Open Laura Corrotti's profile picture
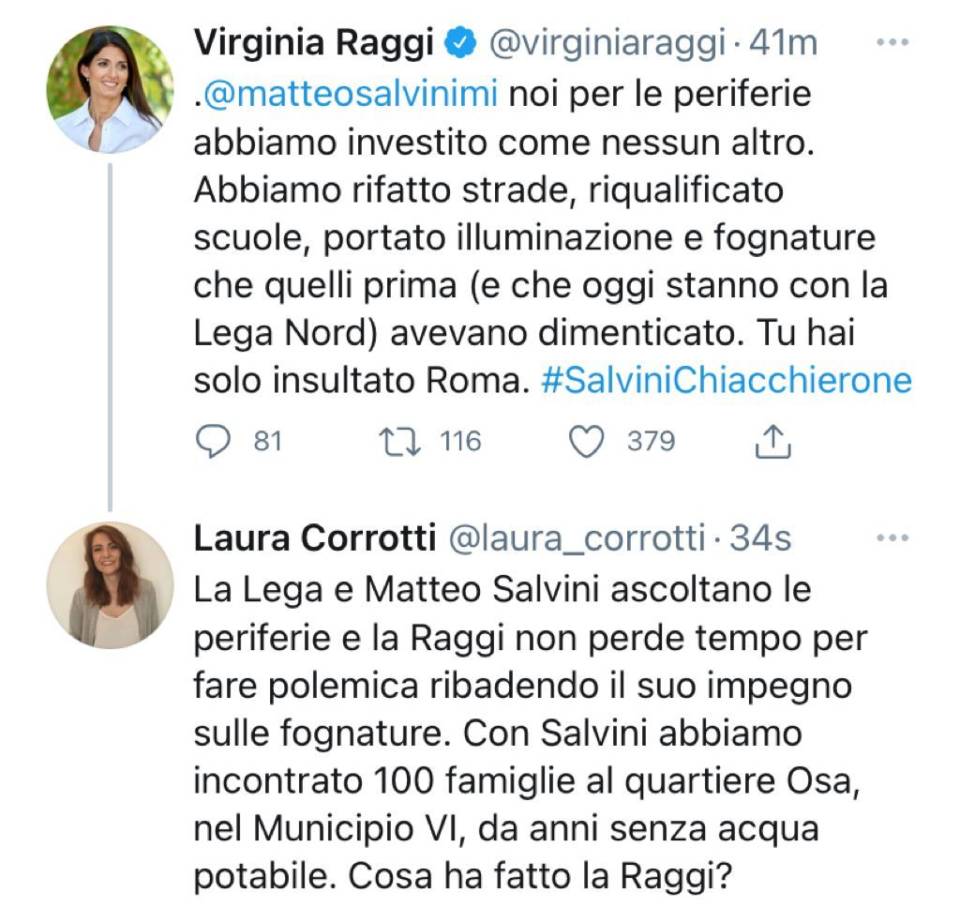The height and width of the screenshot is (908, 960). point(110,584)
